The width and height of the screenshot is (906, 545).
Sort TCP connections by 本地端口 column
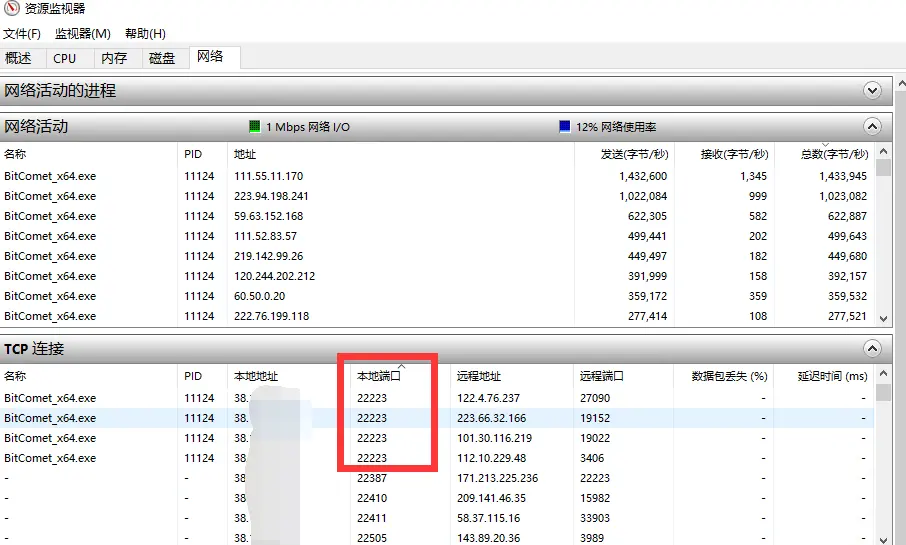point(379,376)
